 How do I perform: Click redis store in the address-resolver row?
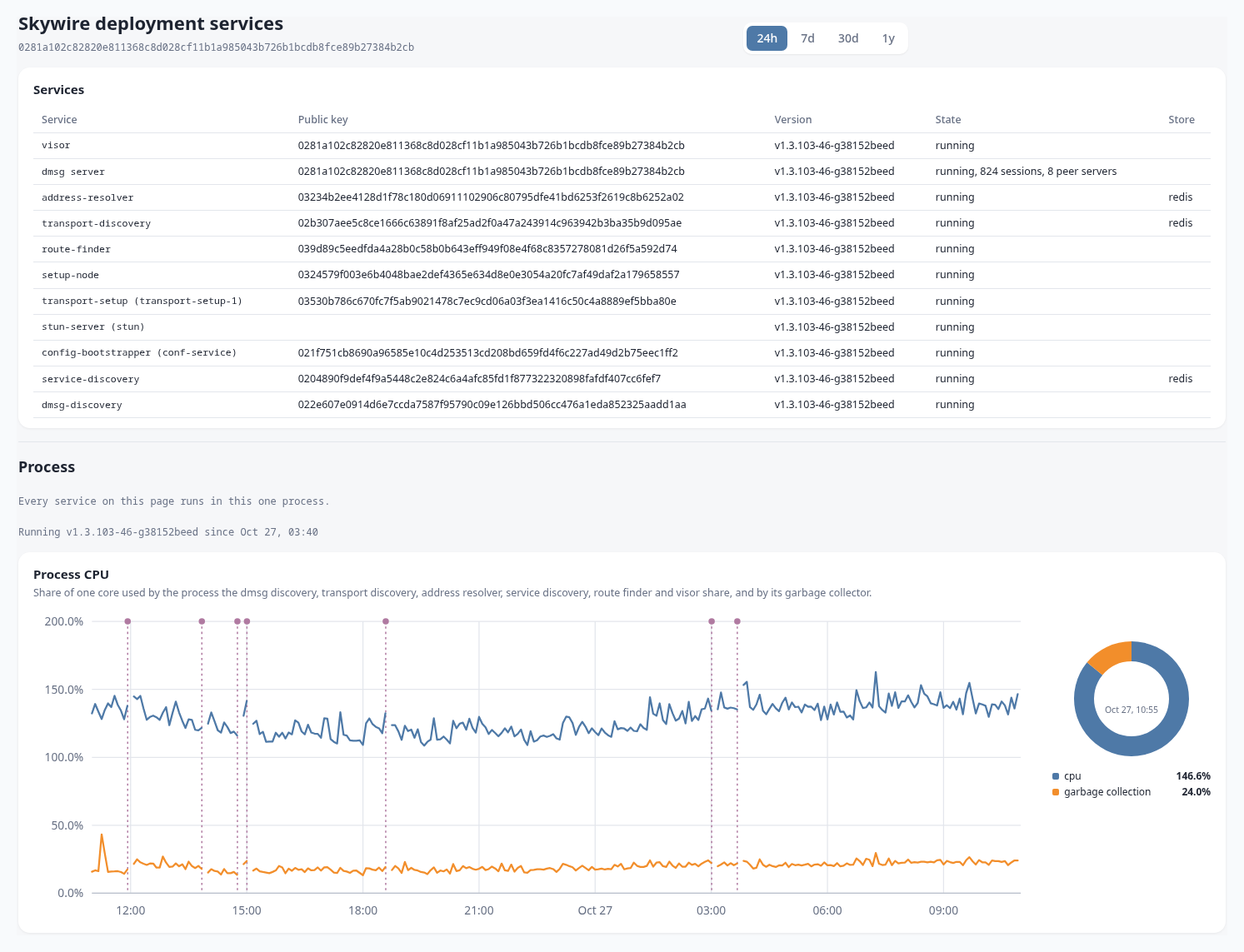coord(1181,197)
